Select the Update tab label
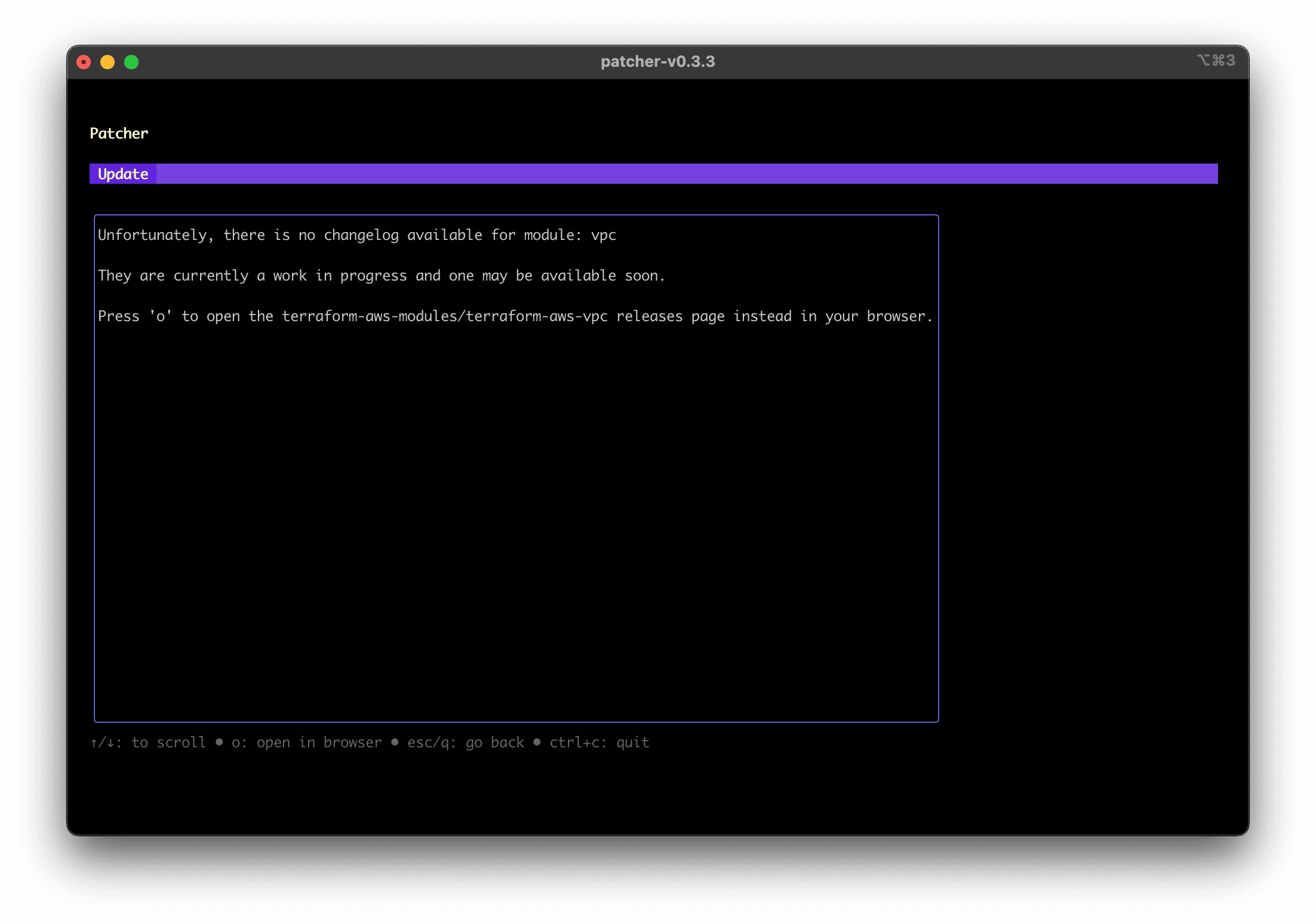1316x924 pixels. (123, 174)
